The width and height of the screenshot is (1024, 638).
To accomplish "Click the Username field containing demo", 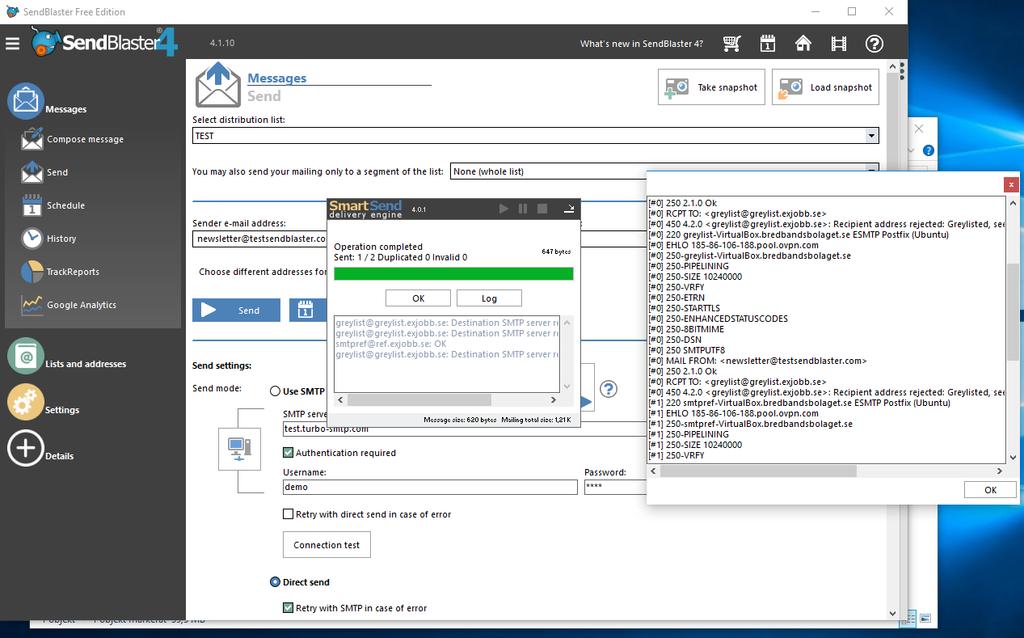I will point(430,487).
